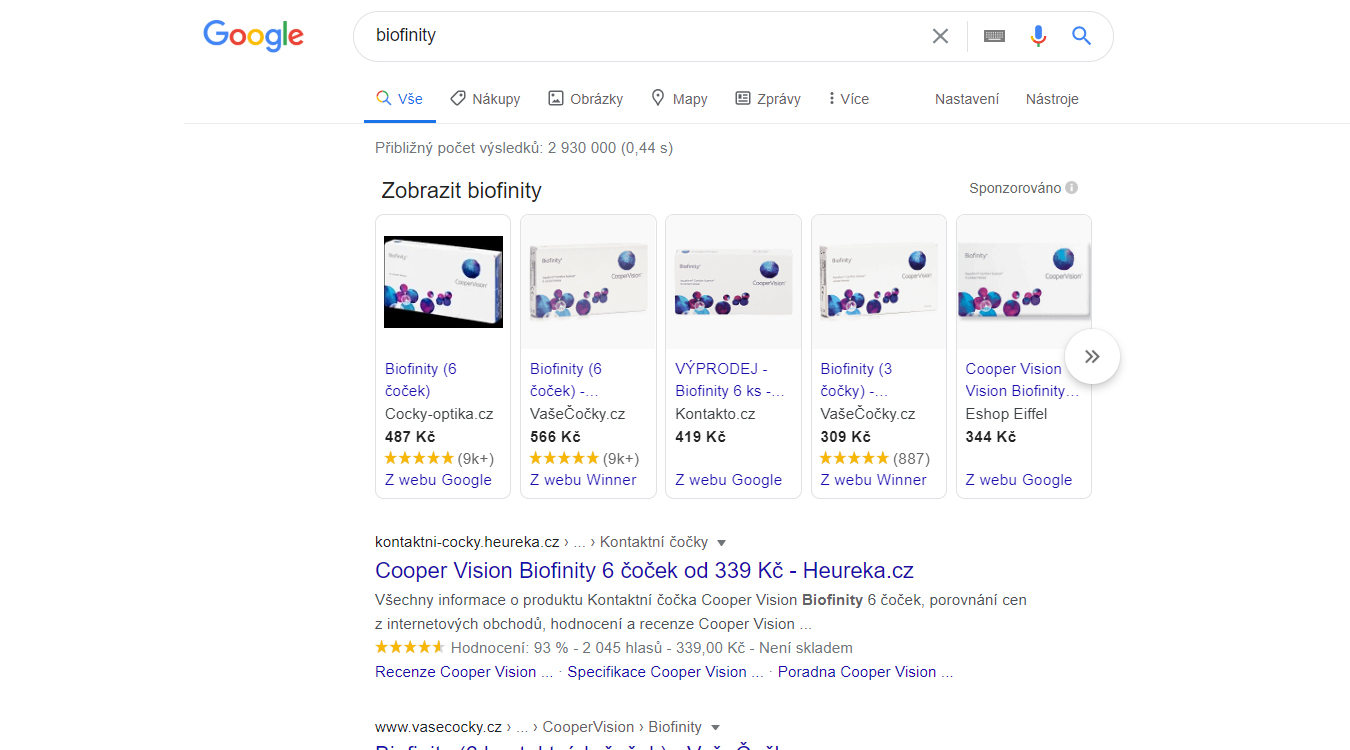Click the 419 Kč price
The image size is (1350, 750).
coord(700,437)
